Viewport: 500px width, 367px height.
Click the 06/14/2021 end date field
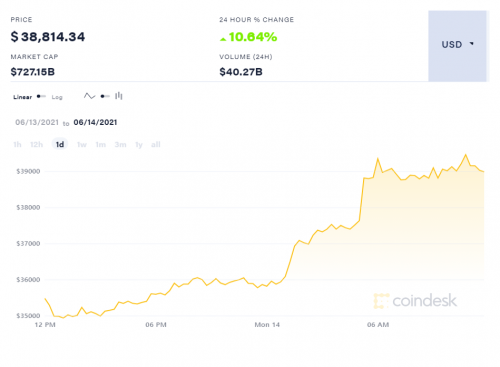(x=95, y=122)
